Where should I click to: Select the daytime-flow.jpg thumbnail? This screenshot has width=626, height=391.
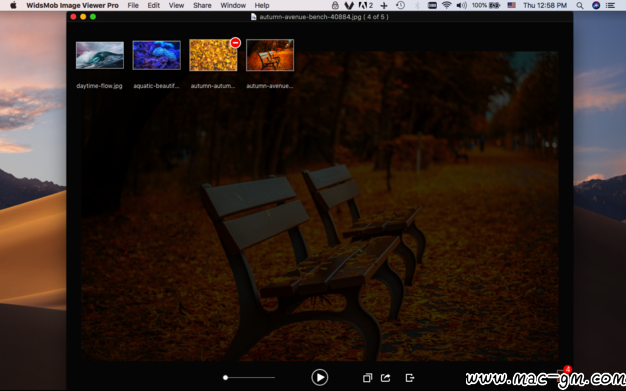tap(100, 55)
